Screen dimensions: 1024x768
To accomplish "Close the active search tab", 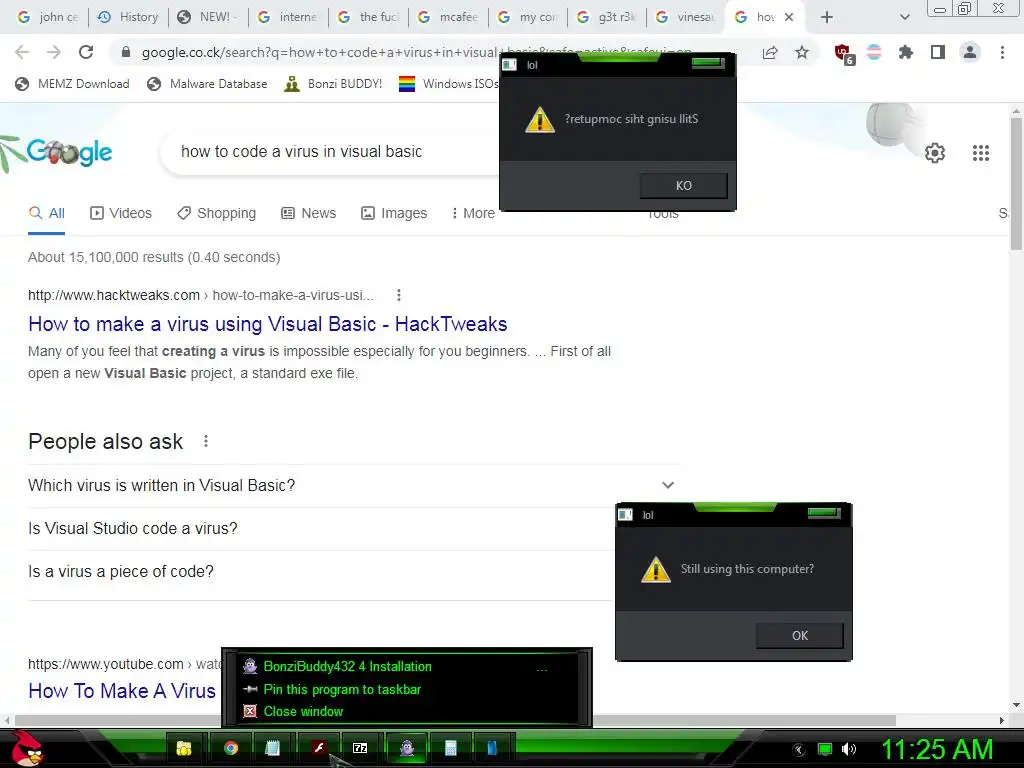I will [x=789, y=17].
